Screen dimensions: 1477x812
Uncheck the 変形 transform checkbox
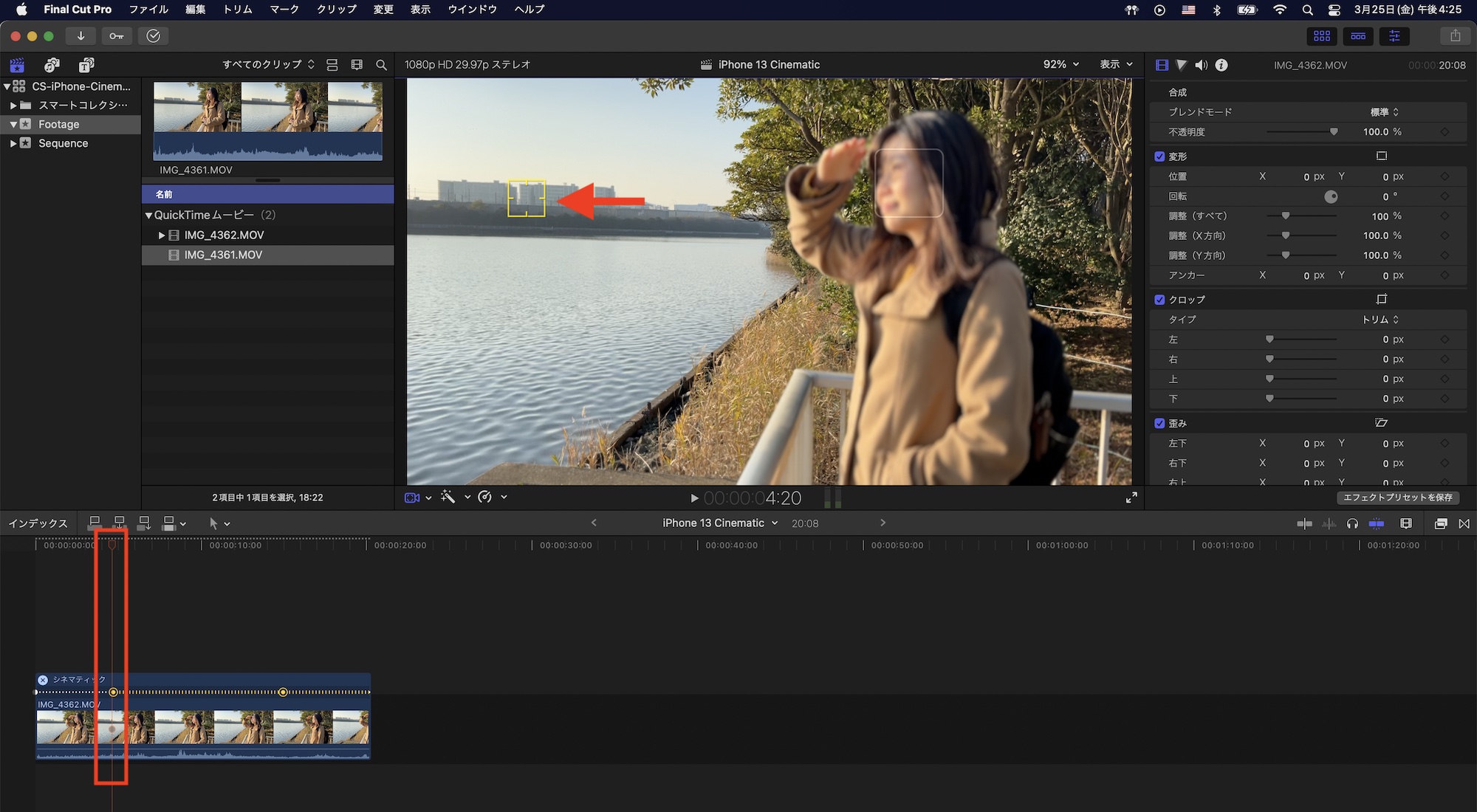[x=1159, y=156]
